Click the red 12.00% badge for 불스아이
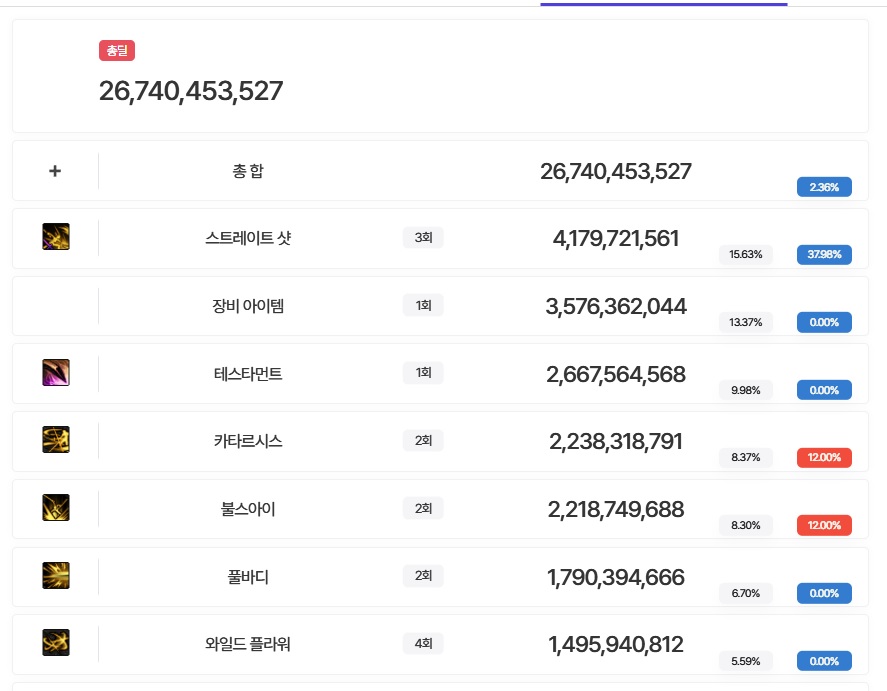The height and width of the screenshot is (691, 887). 824,525
